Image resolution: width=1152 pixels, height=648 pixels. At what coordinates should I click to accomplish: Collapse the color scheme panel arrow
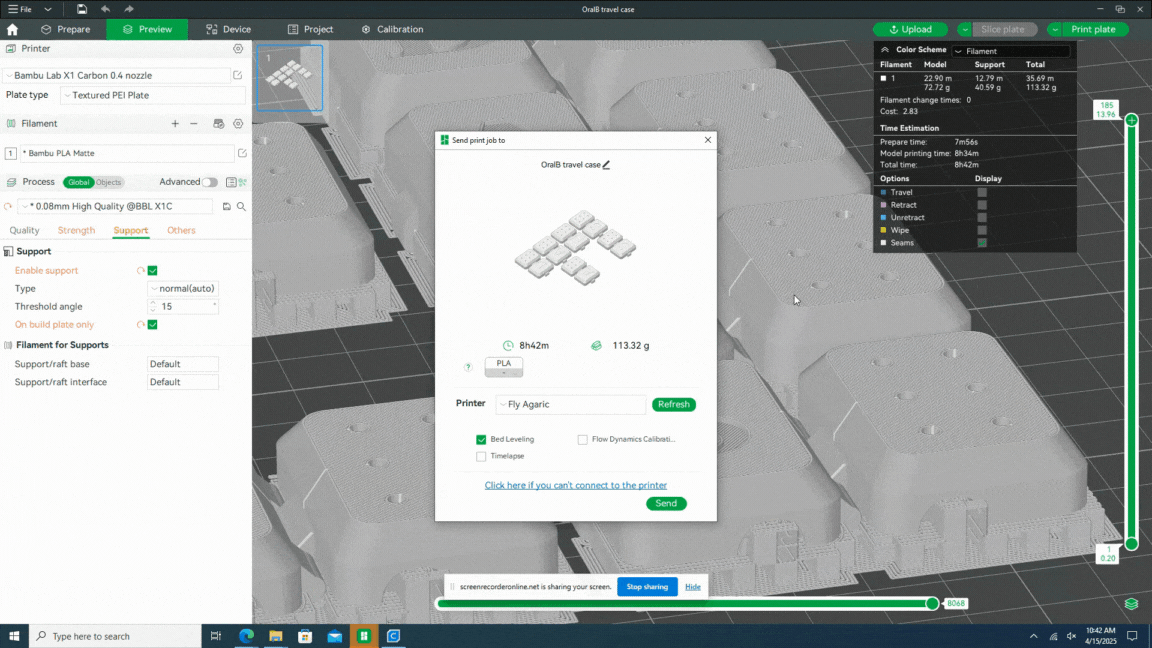(885, 50)
